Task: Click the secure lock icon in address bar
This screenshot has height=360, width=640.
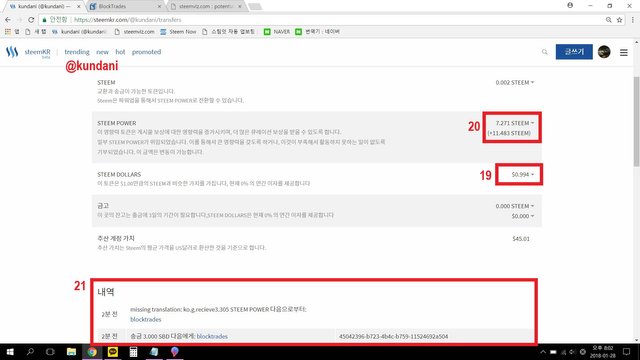Action: (44, 20)
